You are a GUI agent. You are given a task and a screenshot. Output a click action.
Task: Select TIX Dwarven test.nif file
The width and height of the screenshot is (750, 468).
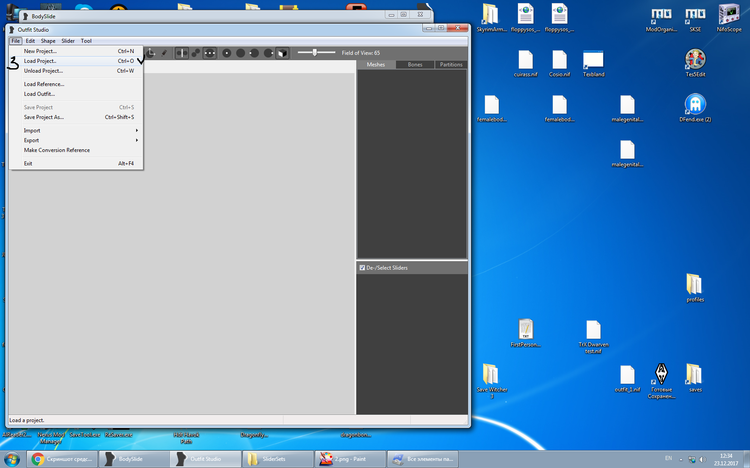(x=593, y=337)
